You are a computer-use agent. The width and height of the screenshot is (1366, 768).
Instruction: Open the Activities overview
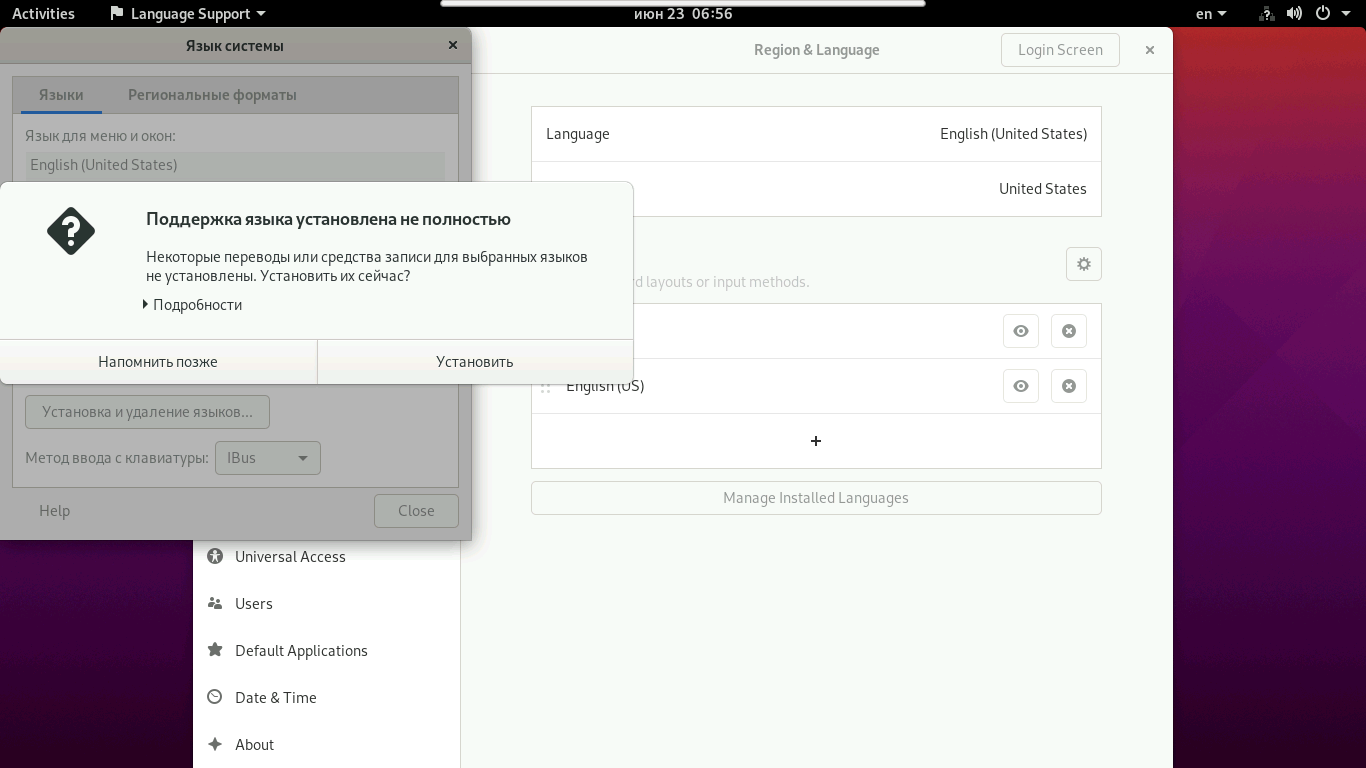(43, 14)
